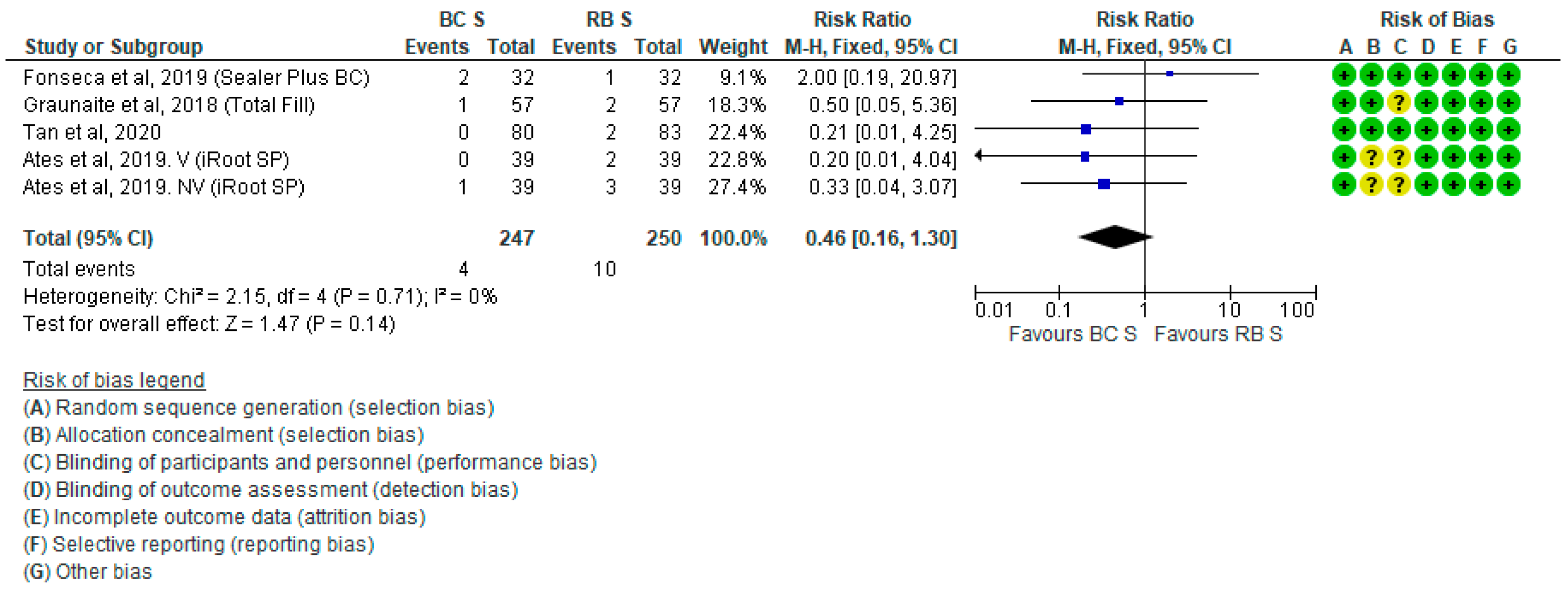Click the yellow question mark in Graunaite row

(1398, 103)
